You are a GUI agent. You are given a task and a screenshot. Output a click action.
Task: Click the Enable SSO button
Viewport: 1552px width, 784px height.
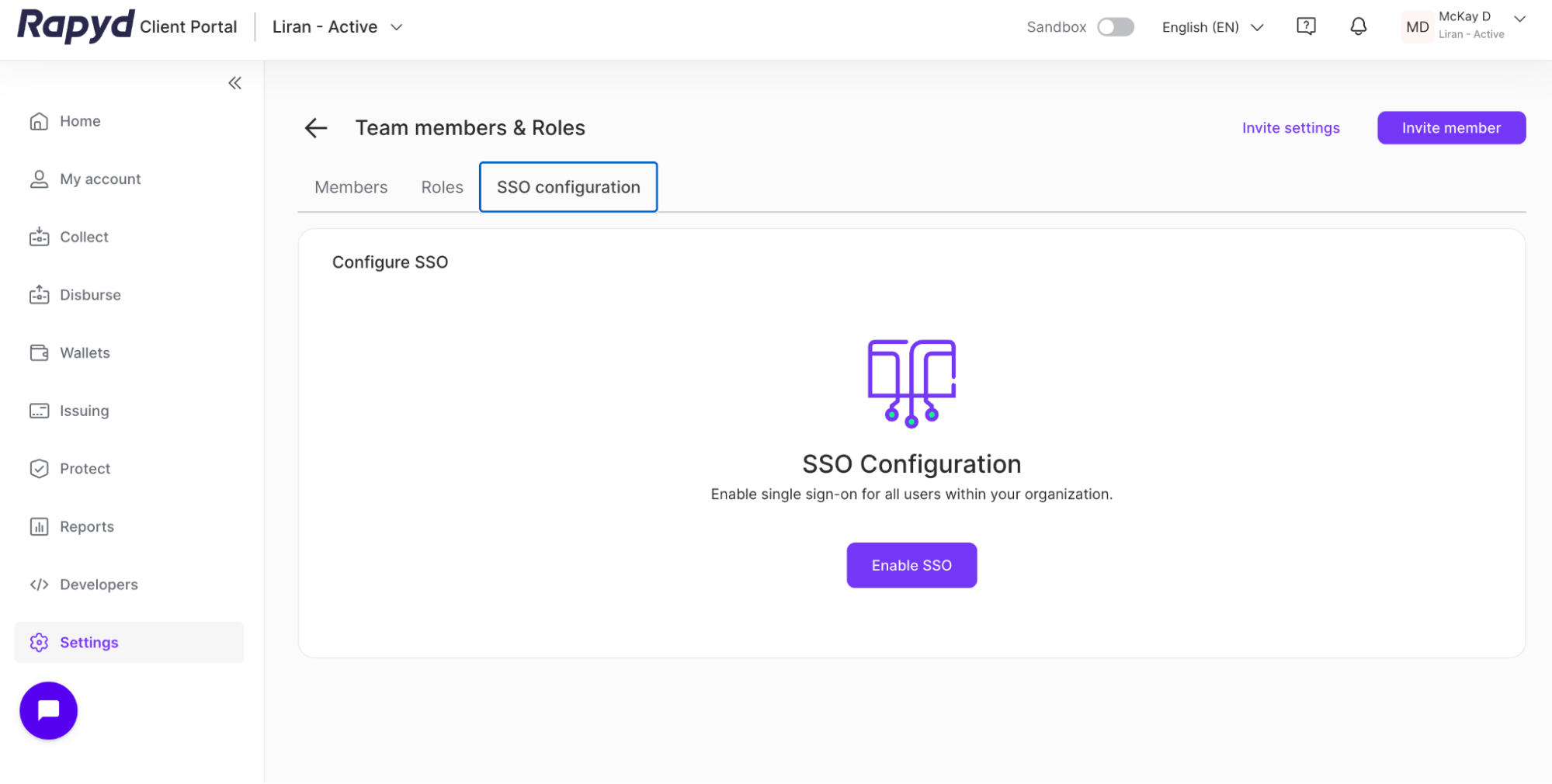[x=911, y=565]
